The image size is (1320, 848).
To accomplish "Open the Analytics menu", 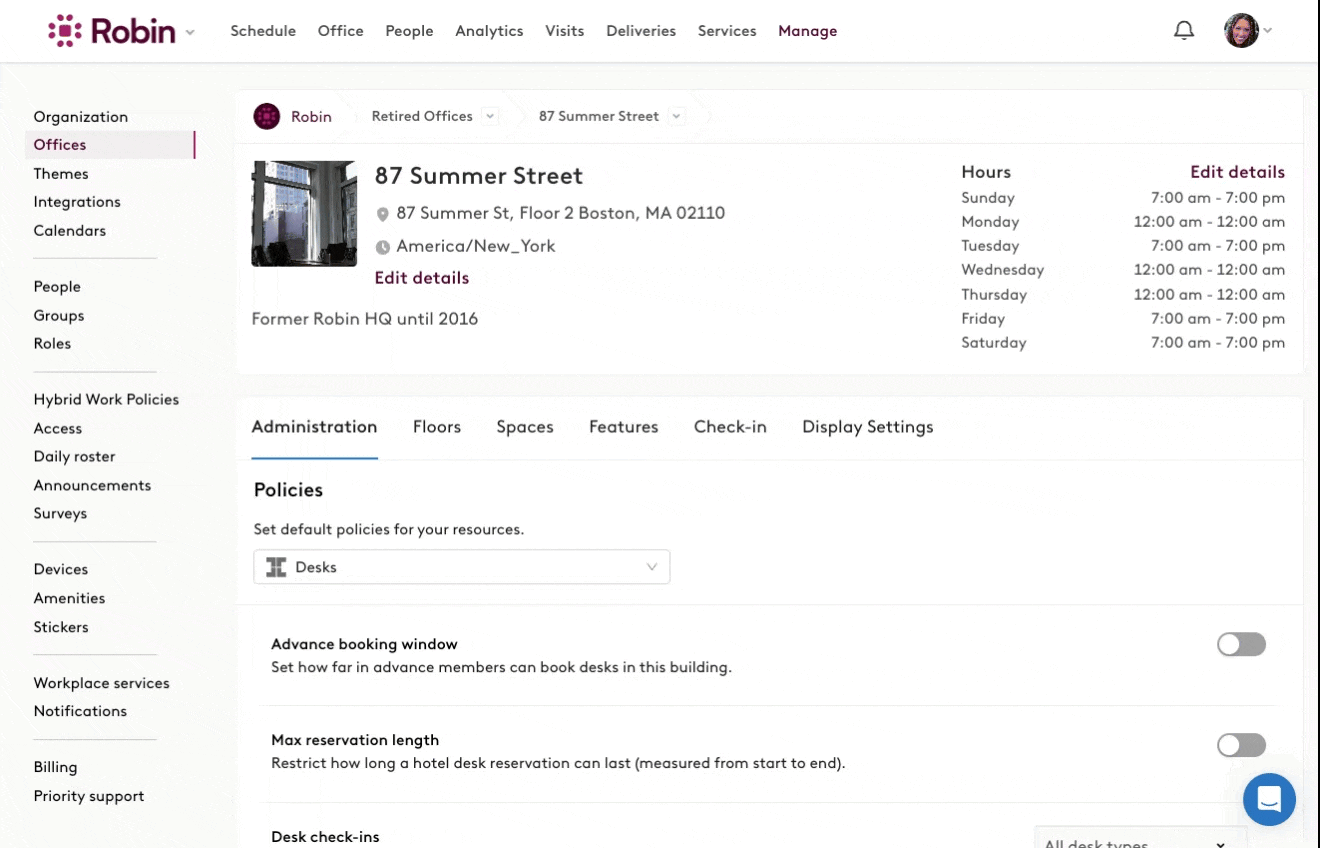I will (489, 31).
